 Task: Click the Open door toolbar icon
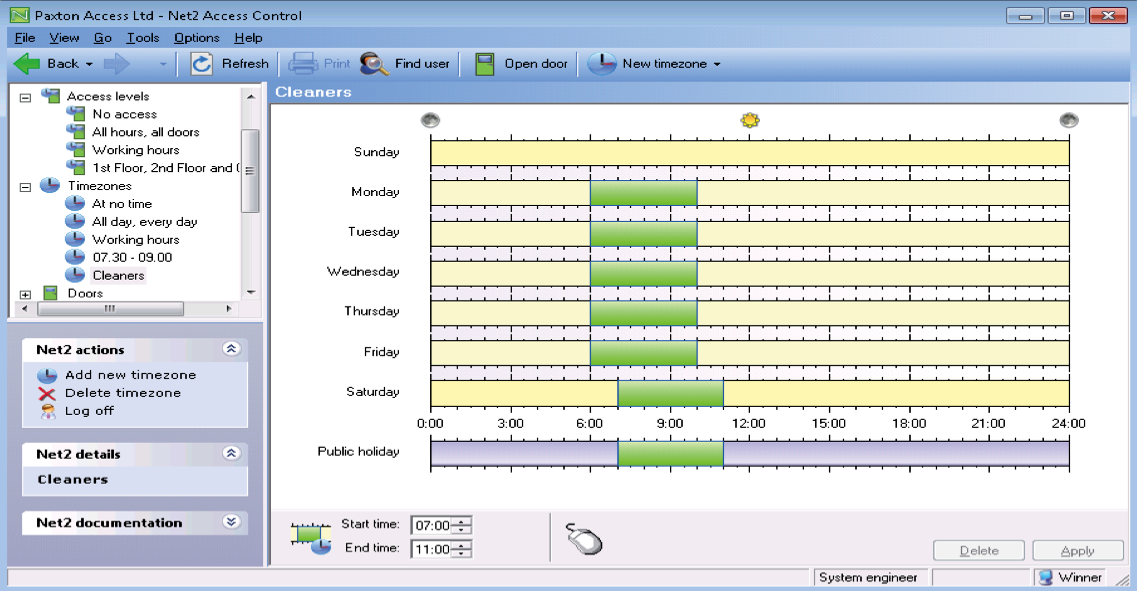486,62
